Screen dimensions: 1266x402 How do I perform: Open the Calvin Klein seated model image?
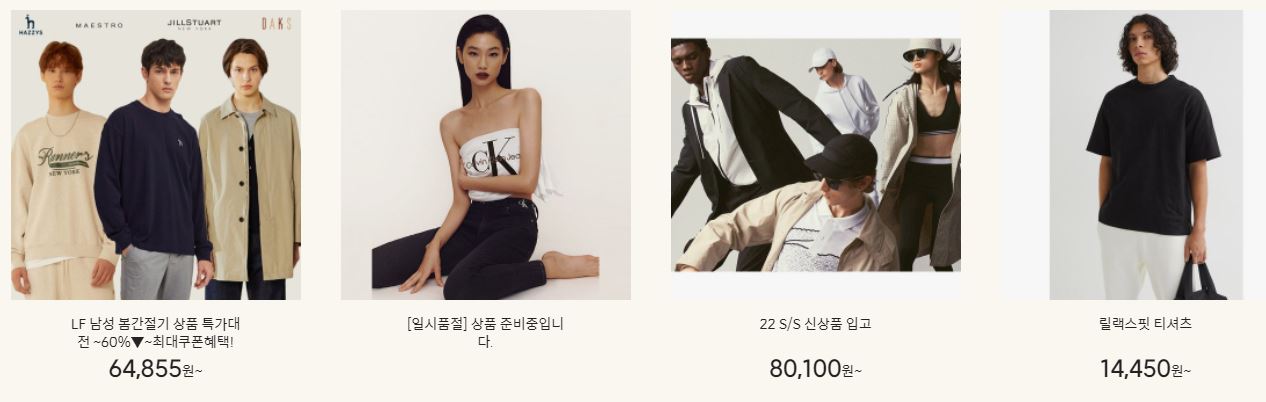[486, 155]
